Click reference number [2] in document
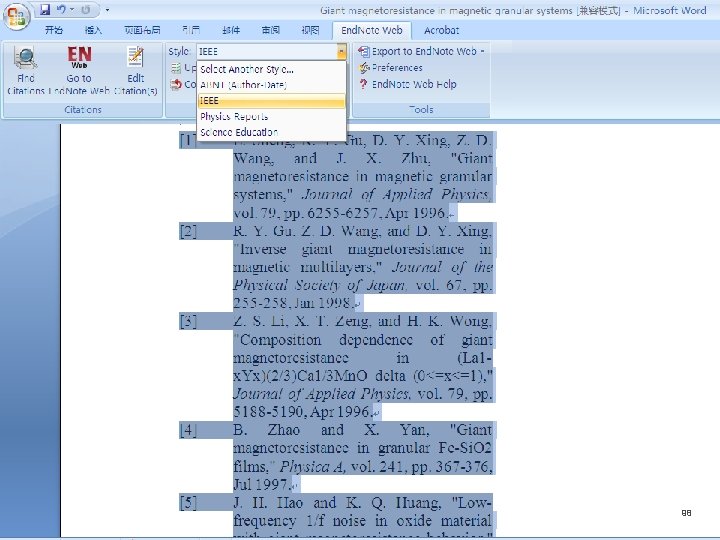 point(188,231)
